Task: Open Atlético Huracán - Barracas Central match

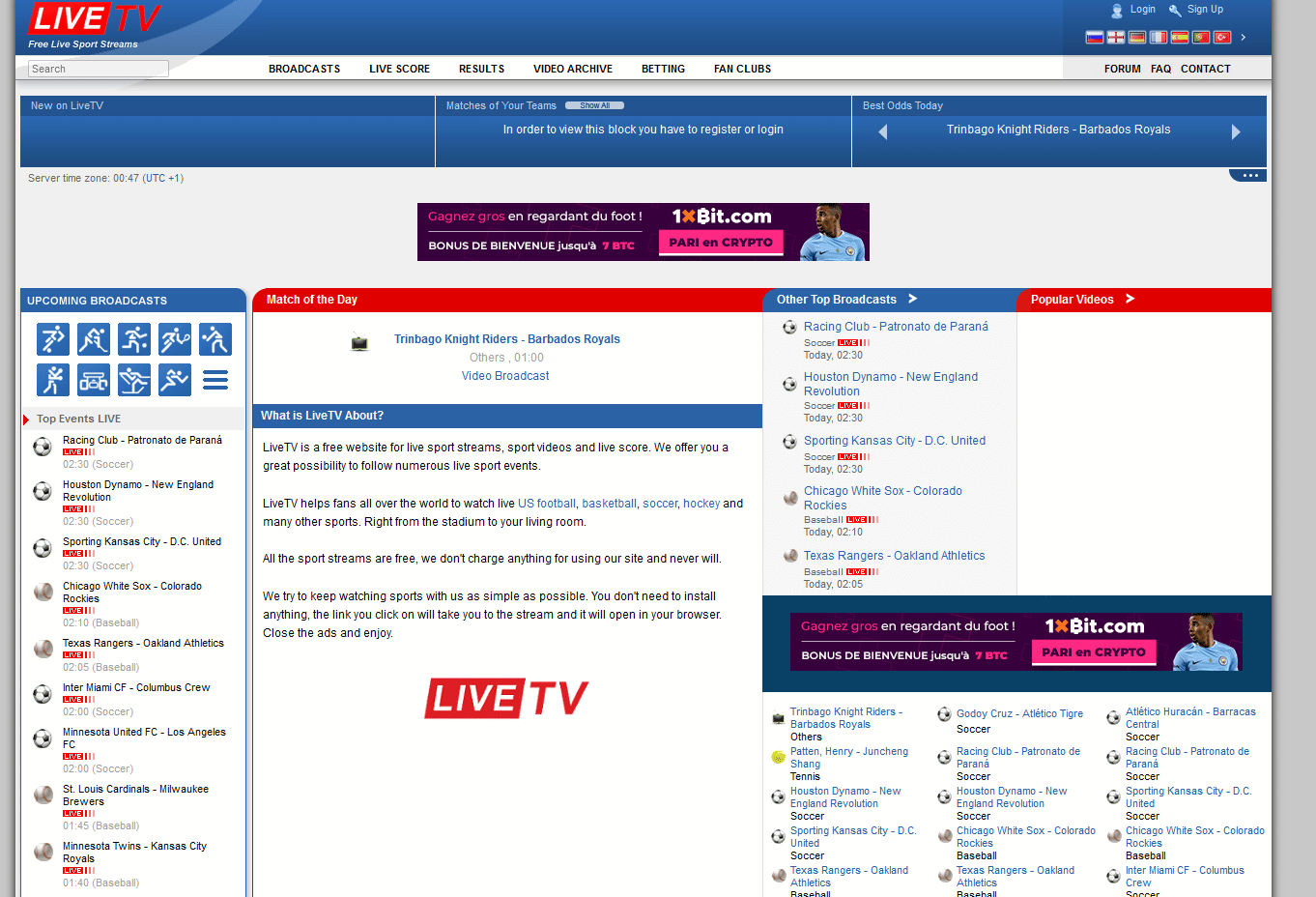Action: (1190, 717)
